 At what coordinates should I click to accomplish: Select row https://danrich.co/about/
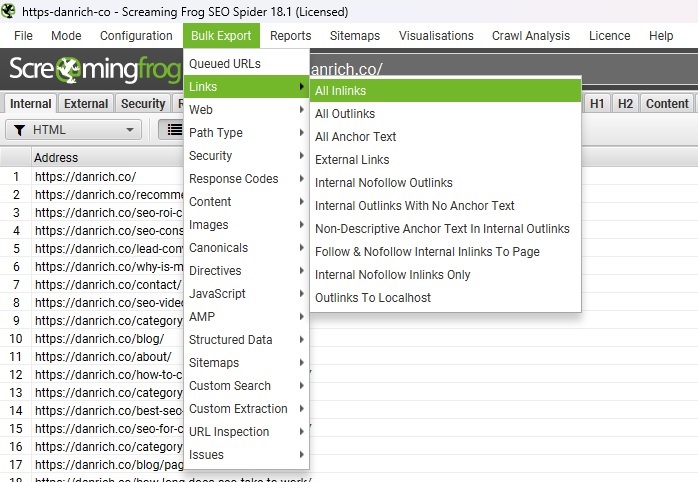coord(103,356)
